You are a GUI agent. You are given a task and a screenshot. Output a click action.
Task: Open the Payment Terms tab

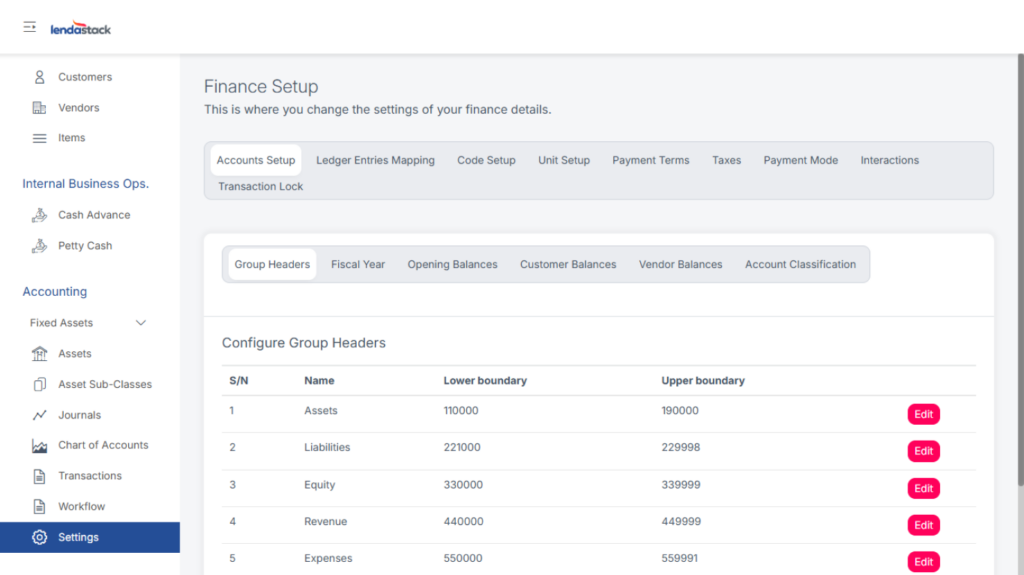[650, 160]
